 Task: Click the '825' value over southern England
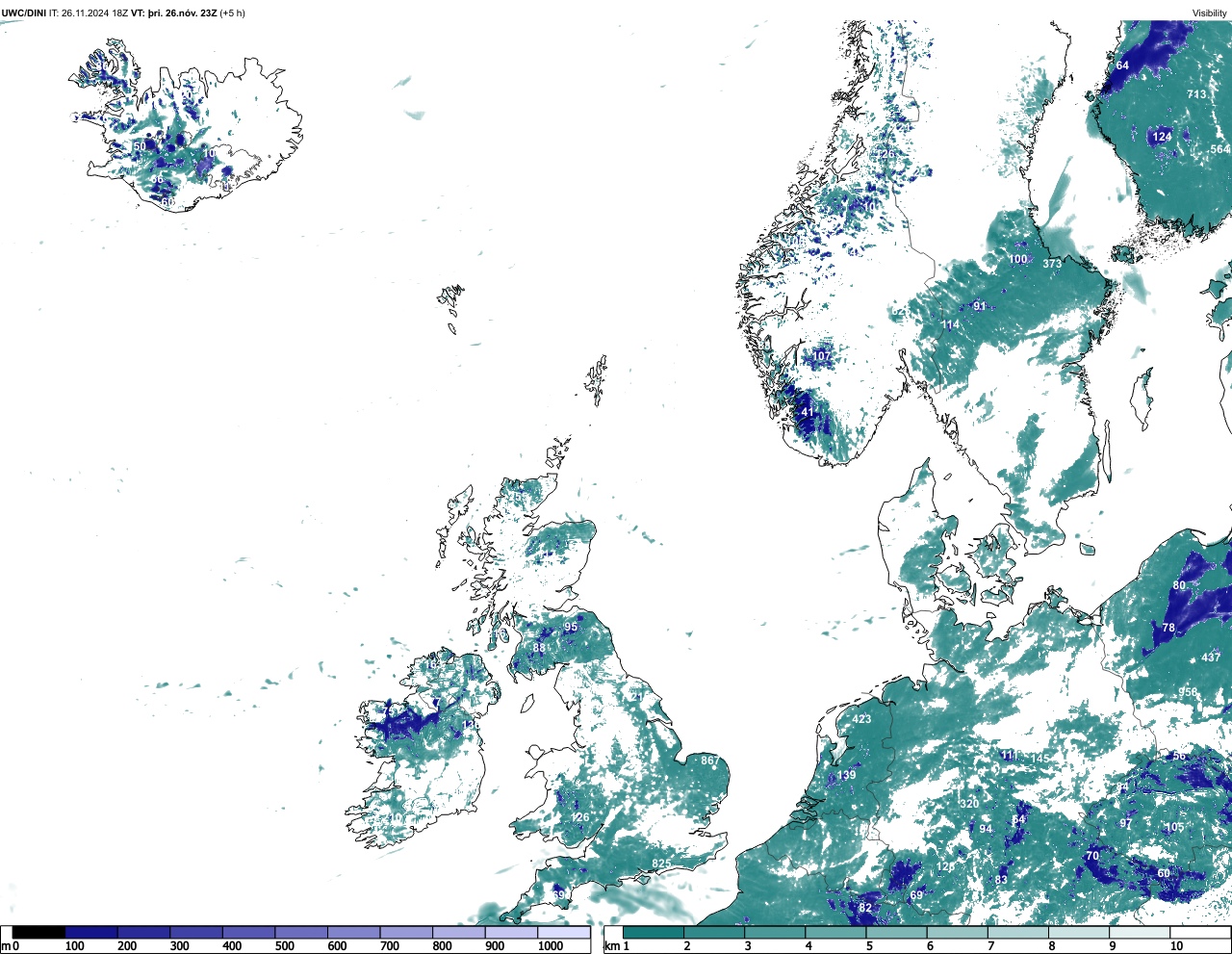click(x=661, y=864)
